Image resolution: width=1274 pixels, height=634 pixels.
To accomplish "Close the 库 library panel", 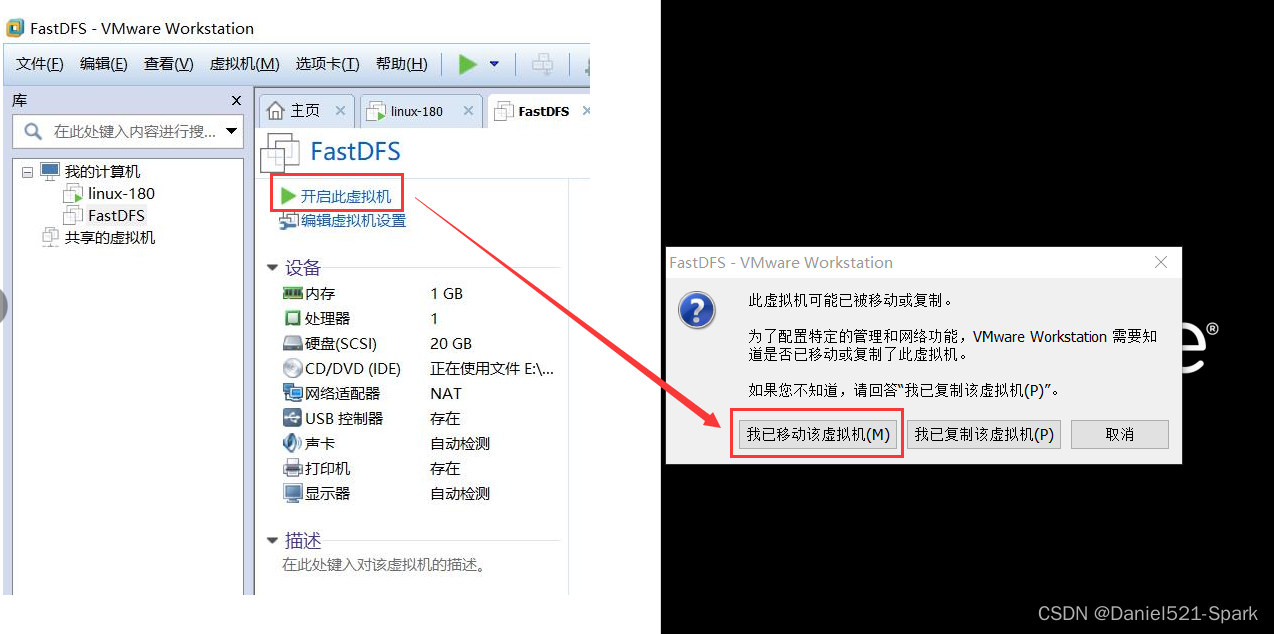I will pos(236,101).
